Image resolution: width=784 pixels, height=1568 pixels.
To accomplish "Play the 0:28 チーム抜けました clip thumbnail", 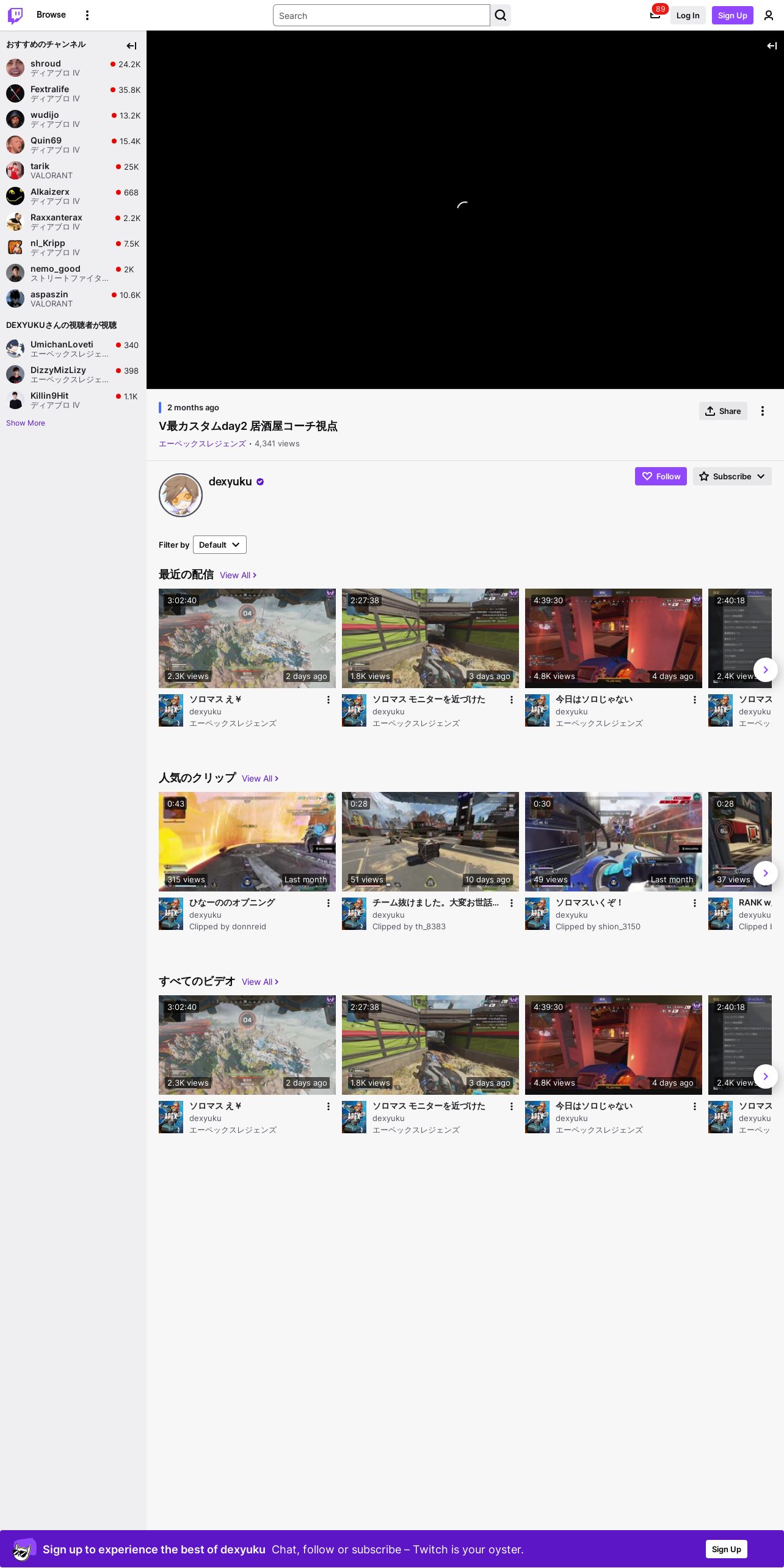I will point(430,841).
